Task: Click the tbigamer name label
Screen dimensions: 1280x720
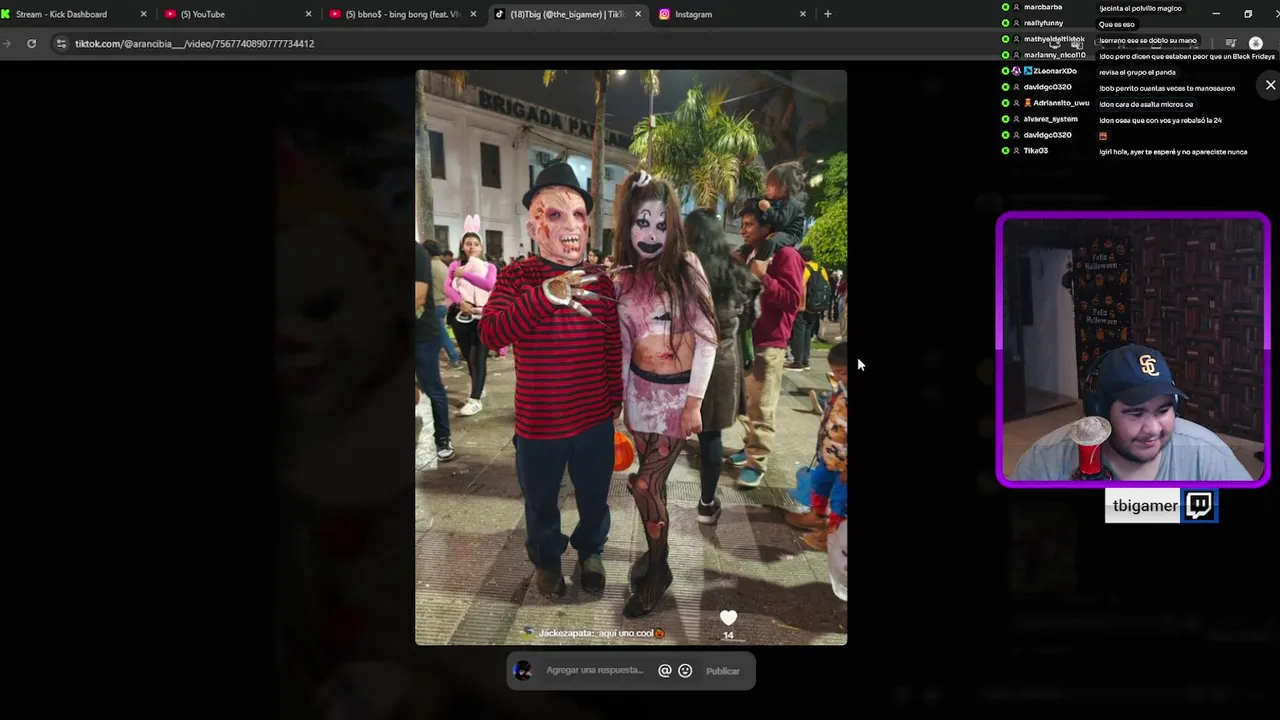Action: coord(1145,506)
